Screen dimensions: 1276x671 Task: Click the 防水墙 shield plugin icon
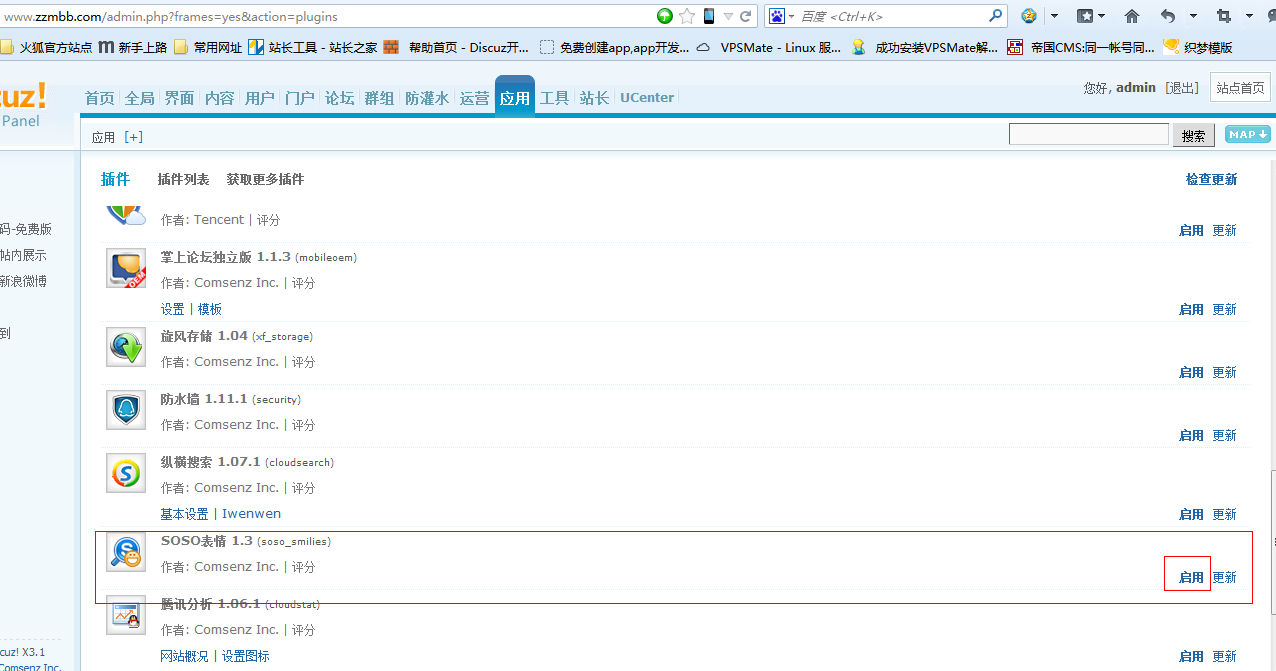[x=126, y=410]
